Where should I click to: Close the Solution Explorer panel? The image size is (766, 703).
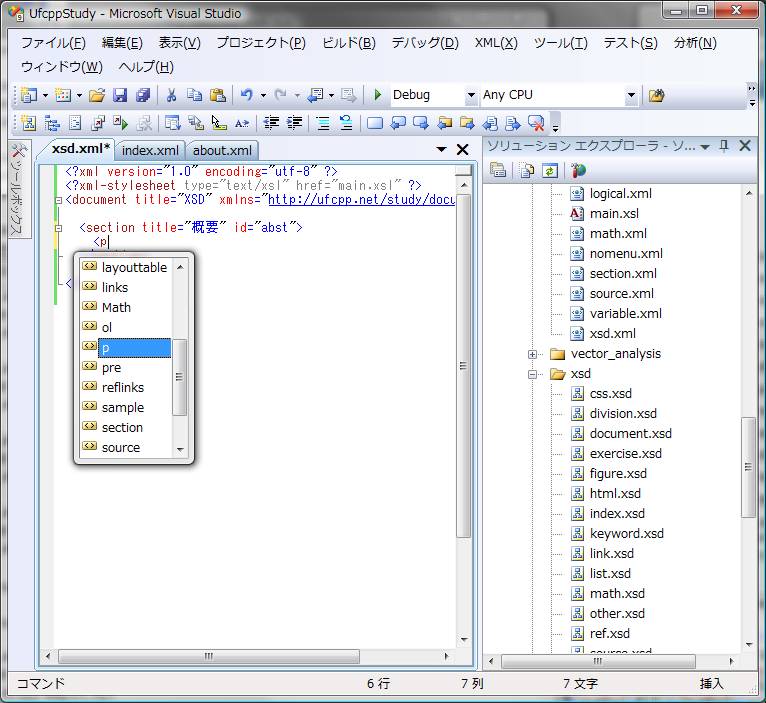(745, 146)
